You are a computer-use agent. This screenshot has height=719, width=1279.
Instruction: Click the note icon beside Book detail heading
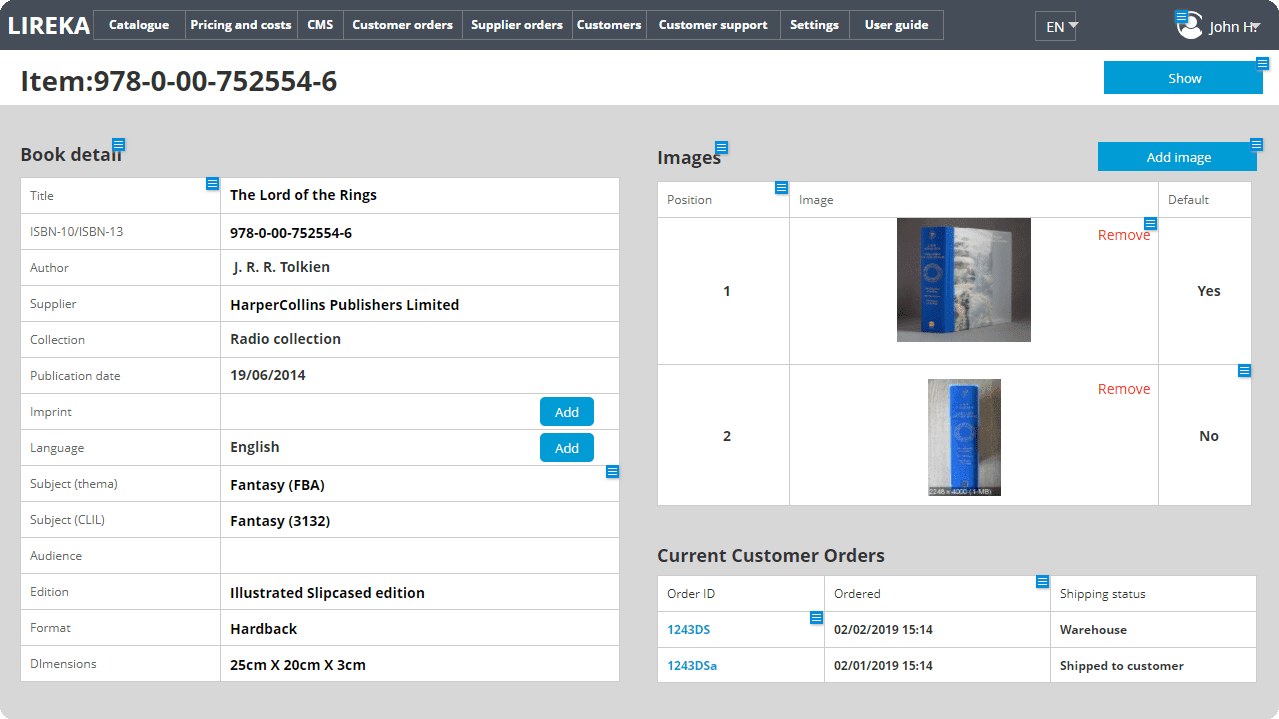pyautogui.click(x=119, y=145)
